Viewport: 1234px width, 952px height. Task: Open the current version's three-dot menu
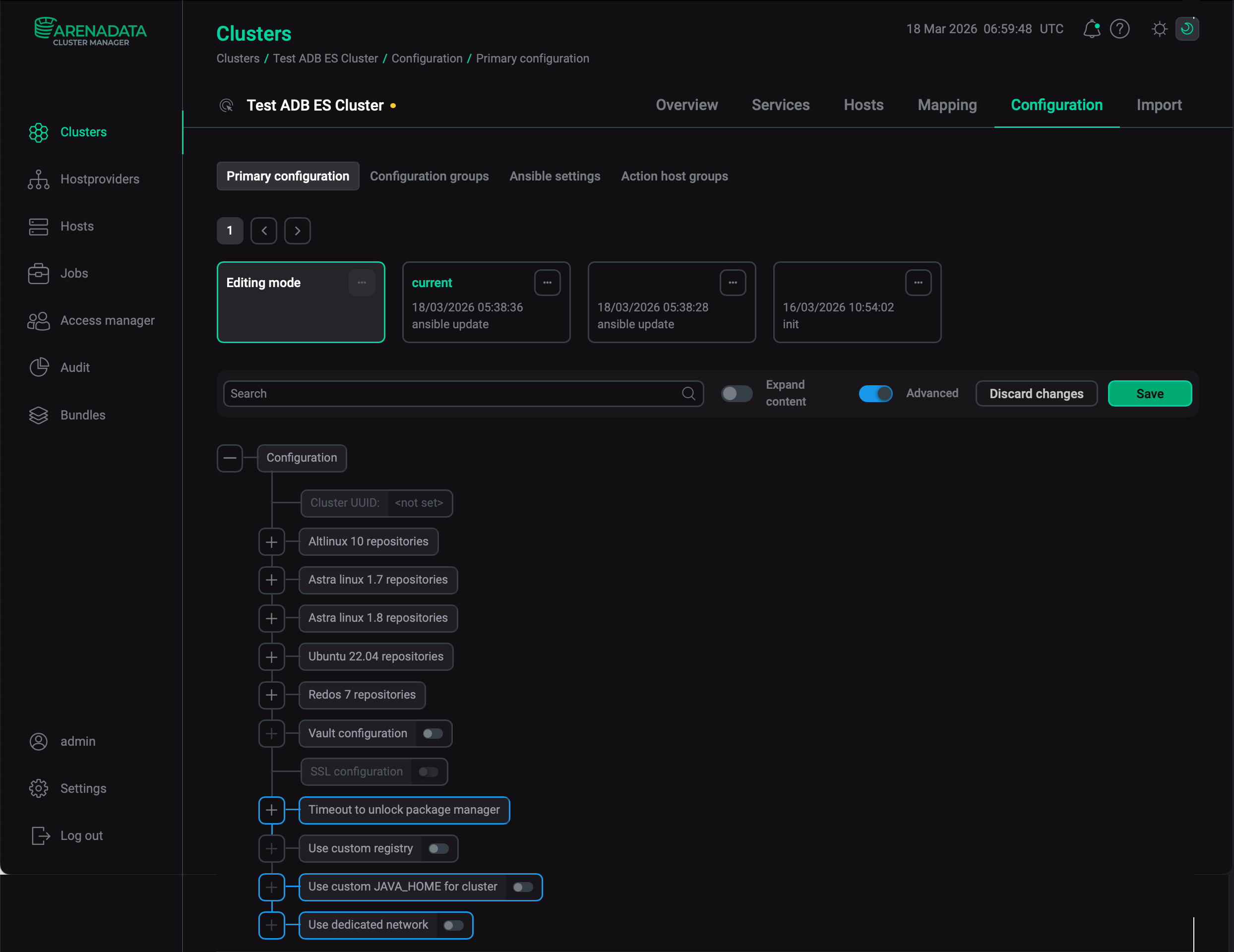[x=547, y=283]
